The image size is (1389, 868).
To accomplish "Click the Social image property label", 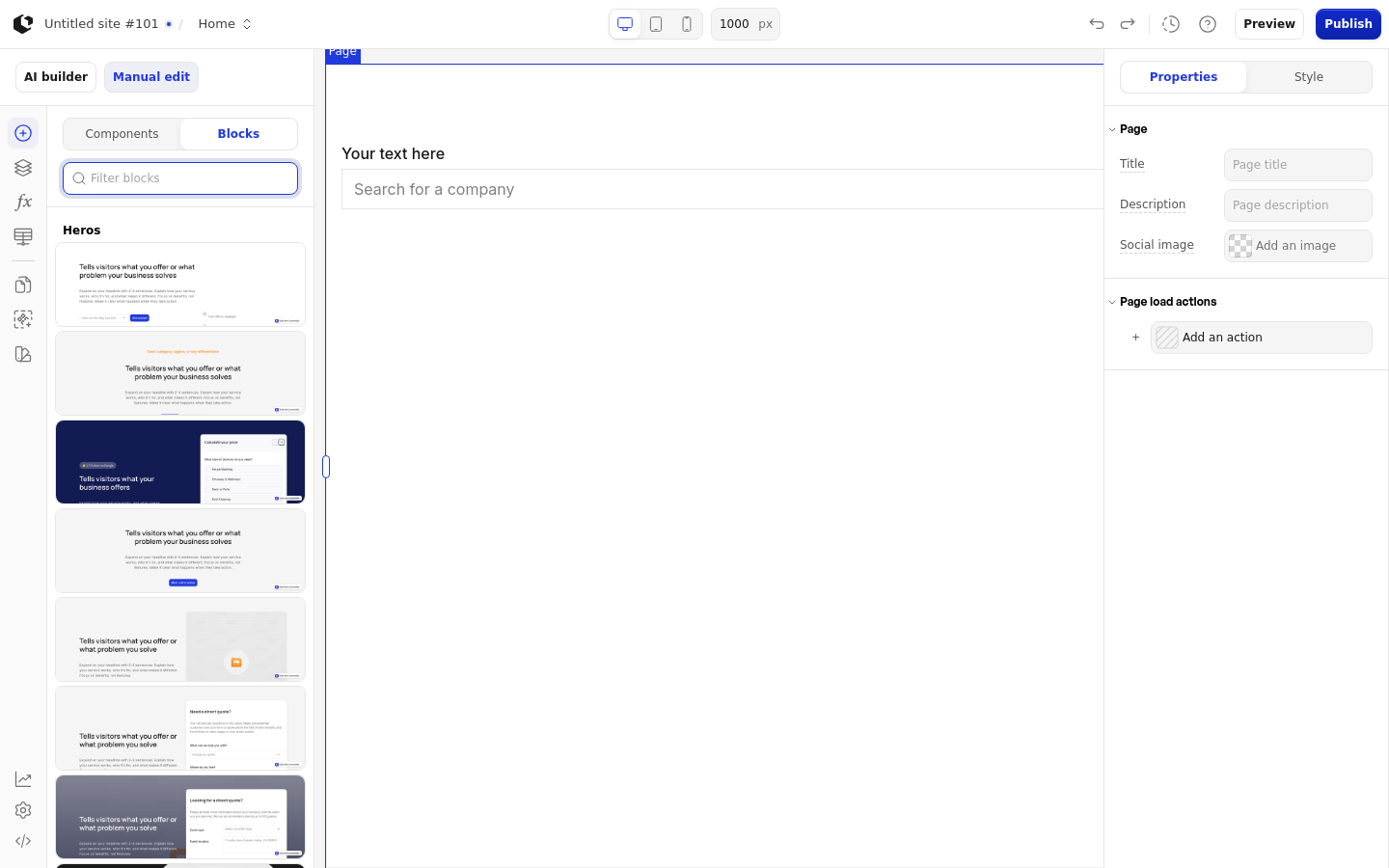I will pyautogui.click(x=1157, y=245).
